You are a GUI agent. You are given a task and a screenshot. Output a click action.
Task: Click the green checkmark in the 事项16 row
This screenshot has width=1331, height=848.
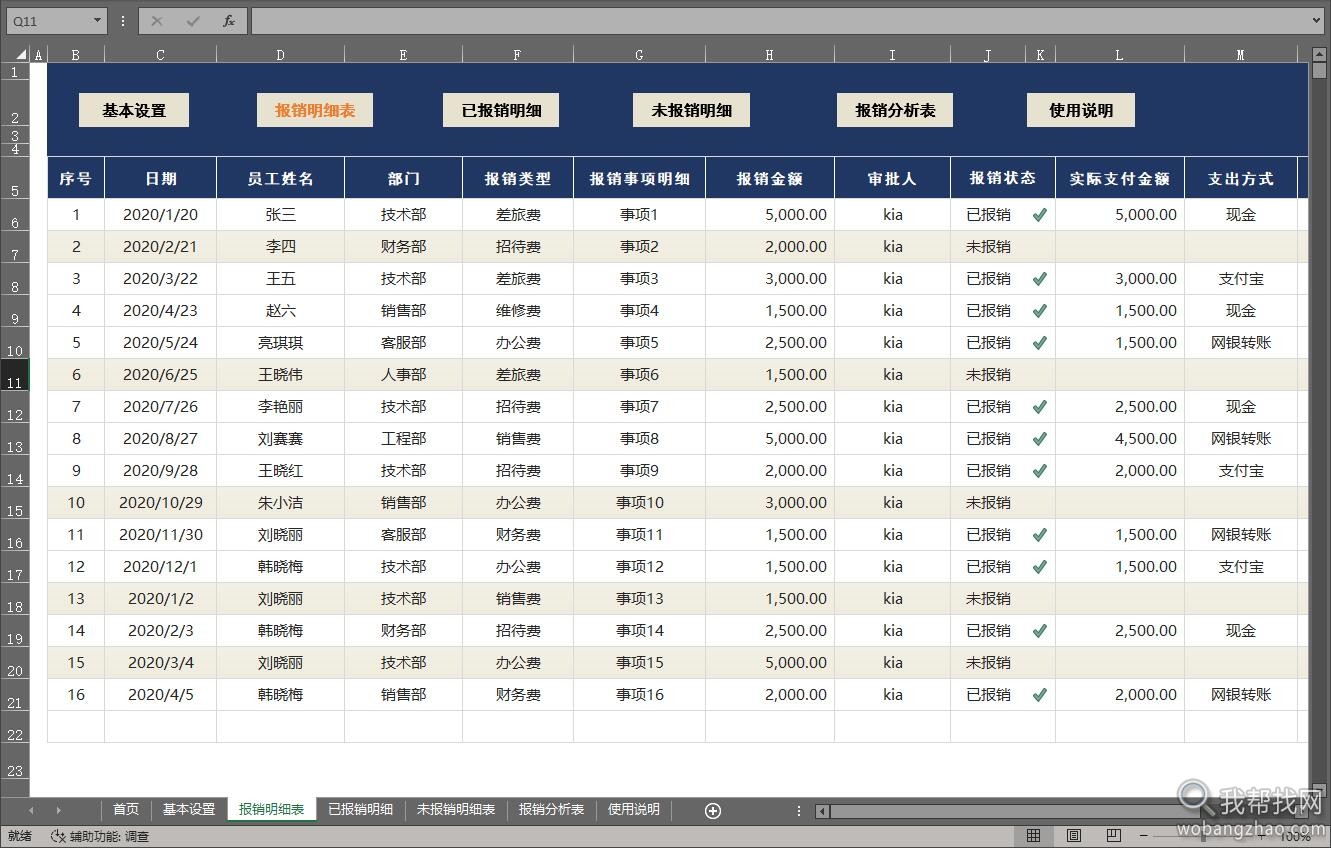(1040, 694)
